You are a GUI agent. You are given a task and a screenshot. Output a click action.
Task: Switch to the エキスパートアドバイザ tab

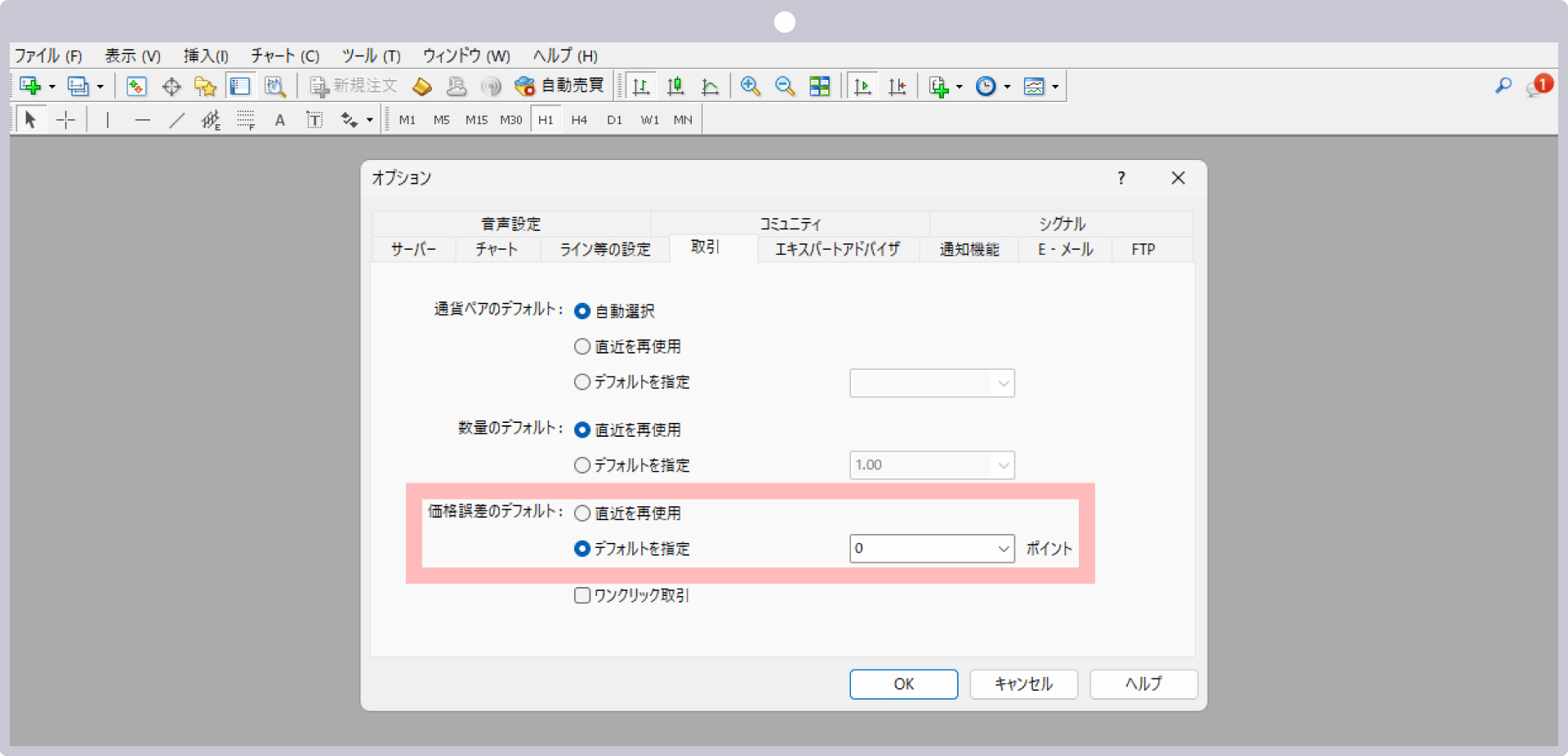(838, 249)
